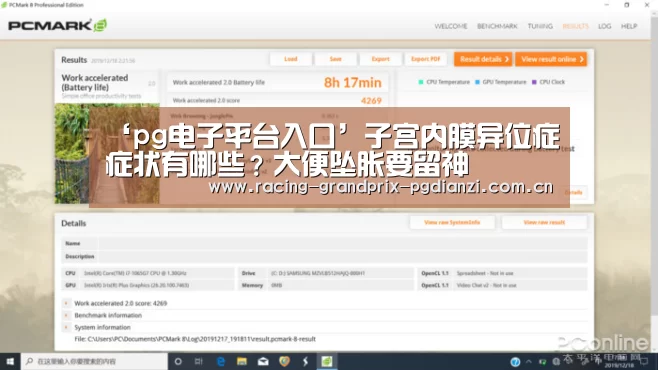Click the Export PDF button
The image size is (658, 370).
(426, 59)
